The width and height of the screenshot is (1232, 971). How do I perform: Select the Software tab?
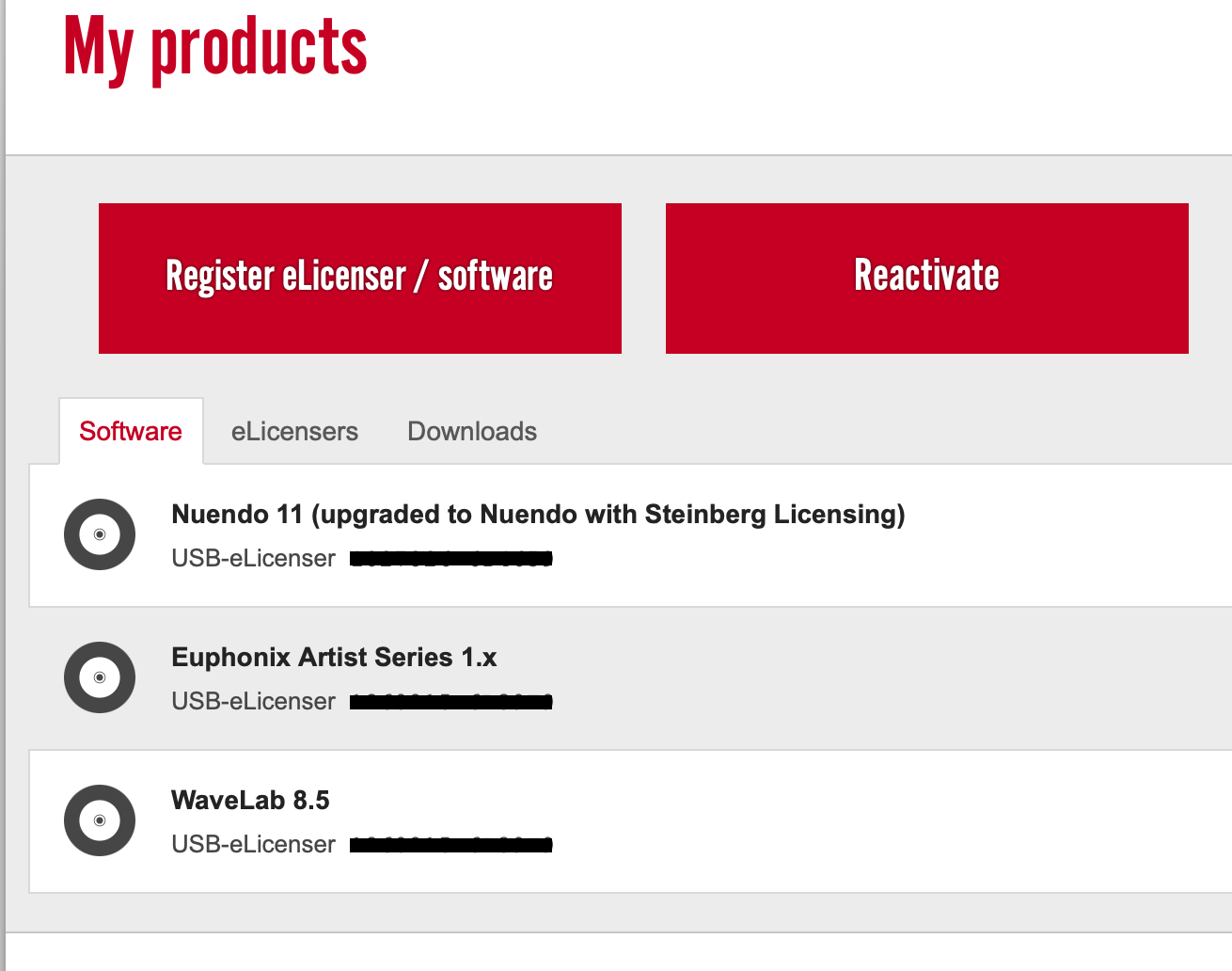point(131,432)
